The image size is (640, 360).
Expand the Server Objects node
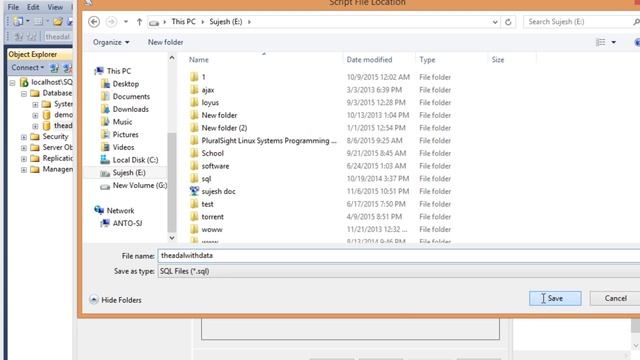coord(24,148)
